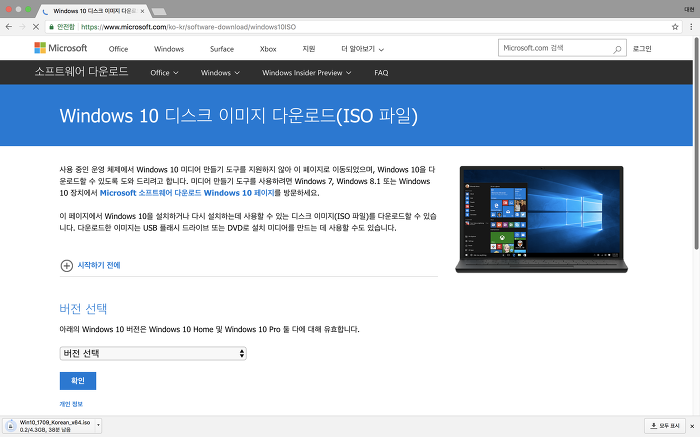Click the laptop Windows 10 image

[x=542, y=219]
